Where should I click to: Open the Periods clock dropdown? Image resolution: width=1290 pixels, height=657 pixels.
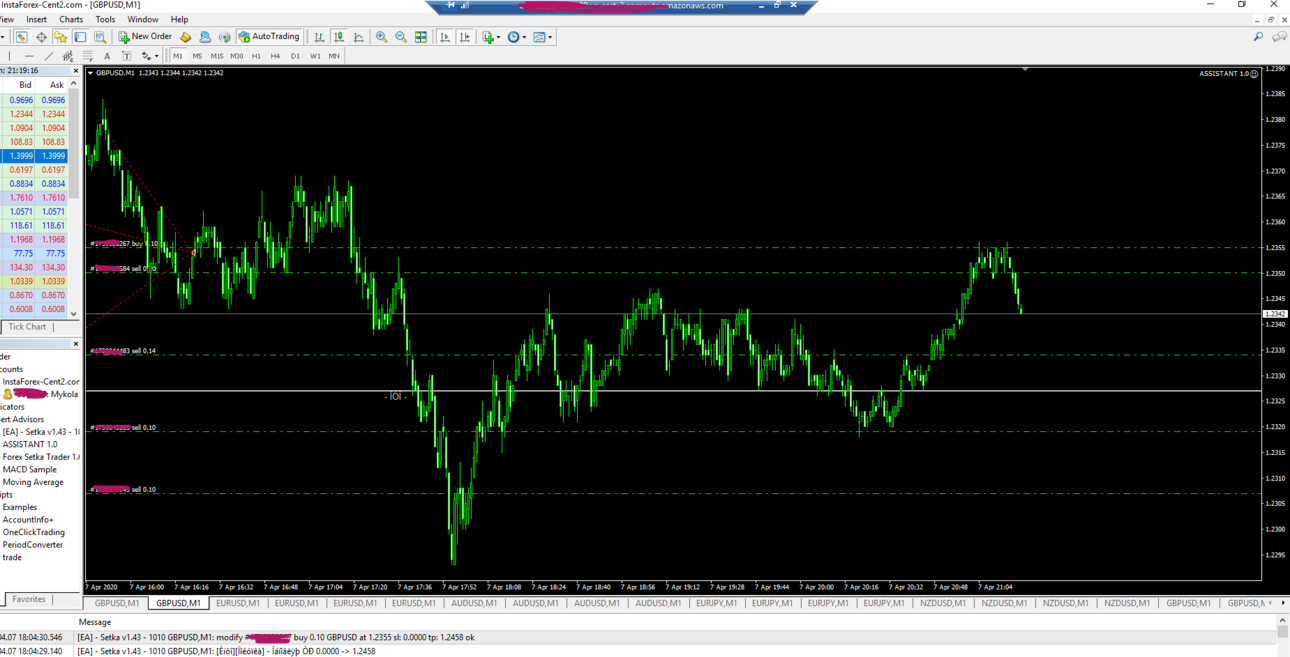click(516, 37)
